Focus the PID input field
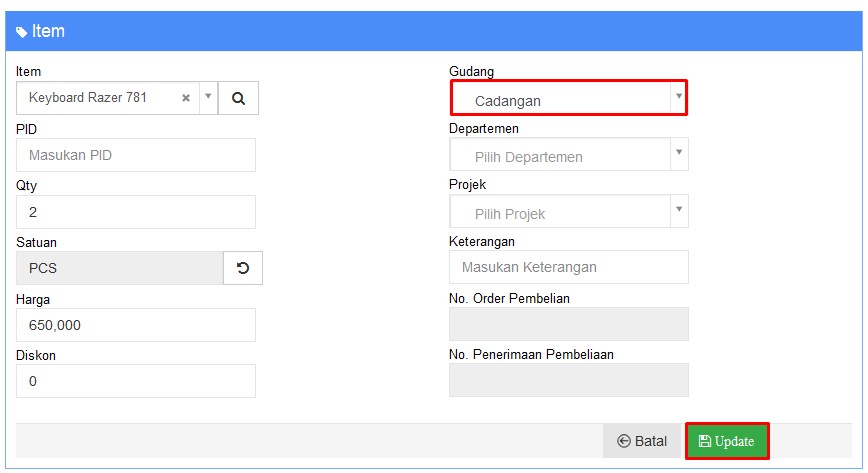This screenshot has width=868, height=473. [136, 155]
